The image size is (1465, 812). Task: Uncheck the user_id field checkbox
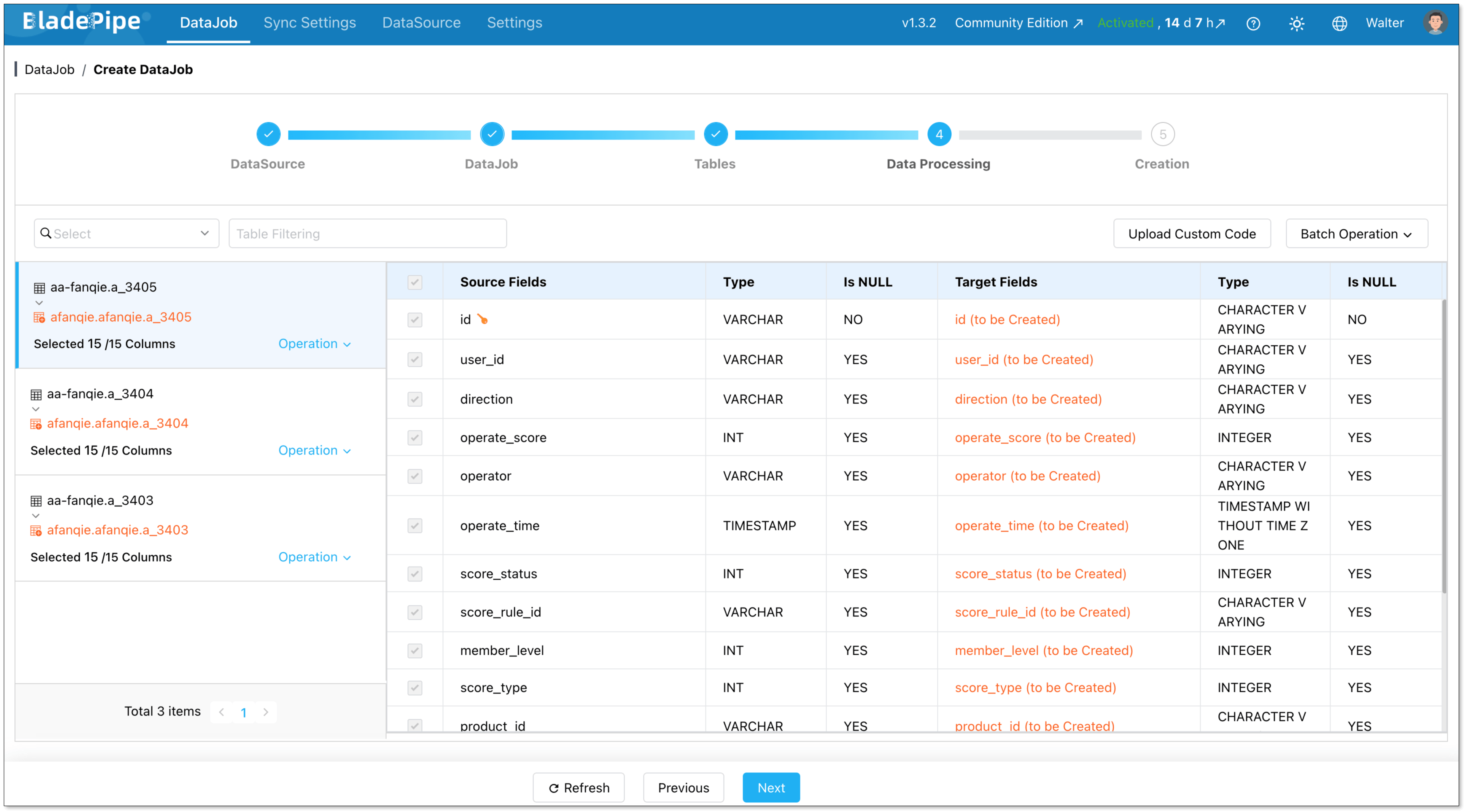415,359
